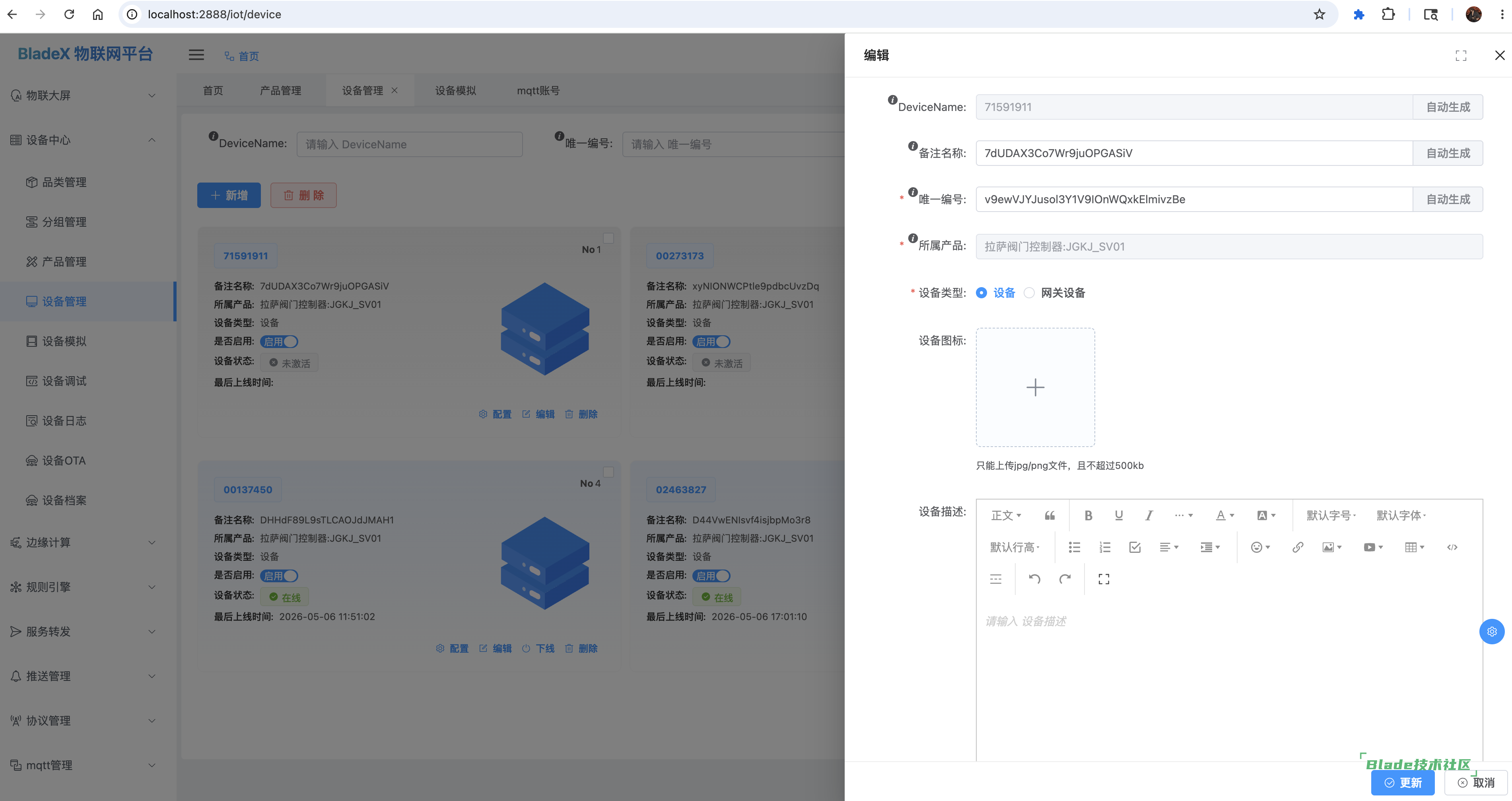Open the 默认行高 line height dropdown
This screenshot has height=801, width=1512.
click(x=1015, y=547)
